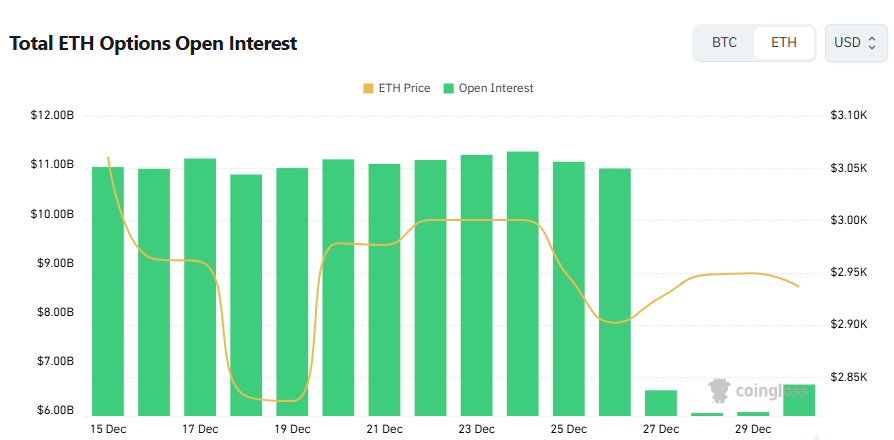The height and width of the screenshot is (440, 894).
Task: Open the USD currency dropdown
Action: (x=855, y=43)
